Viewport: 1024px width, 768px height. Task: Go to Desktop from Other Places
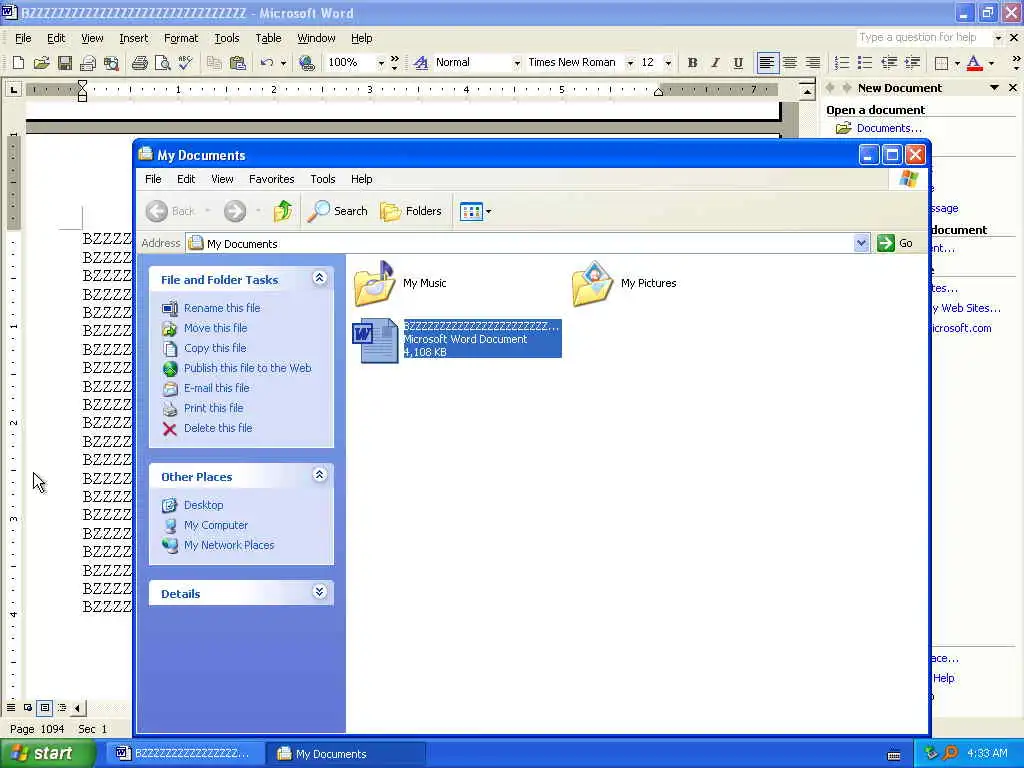pos(204,505)
